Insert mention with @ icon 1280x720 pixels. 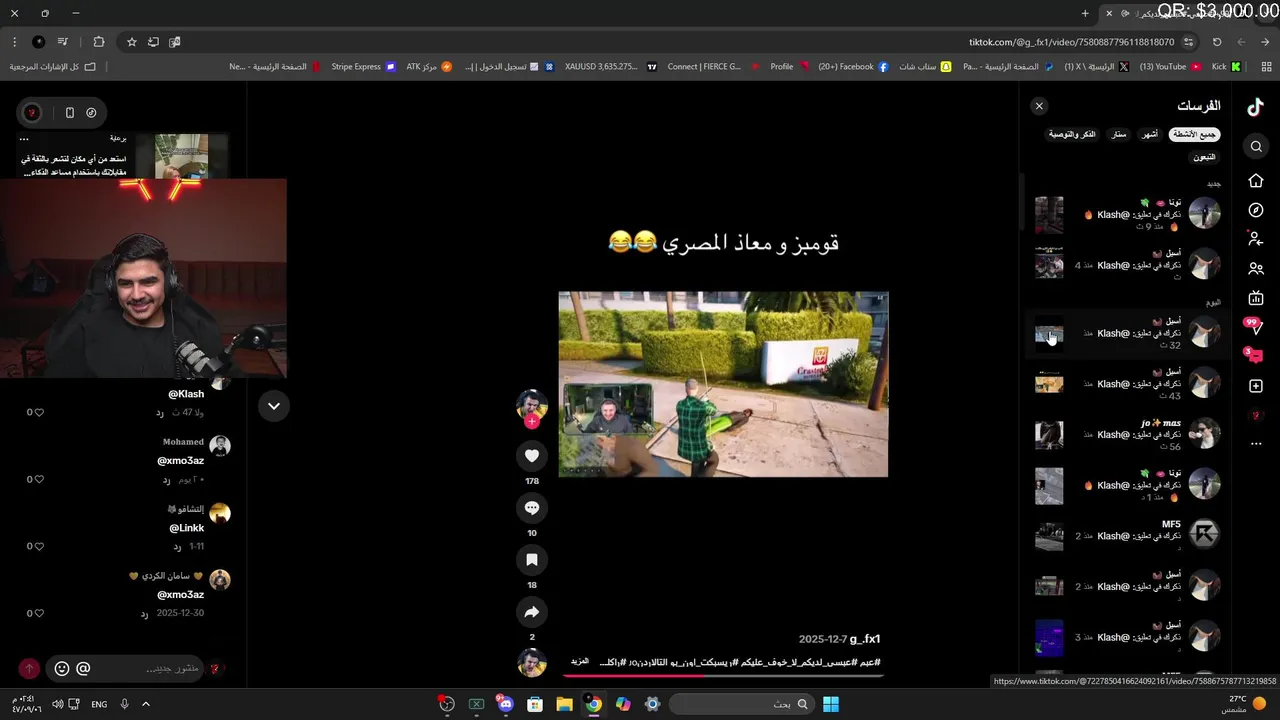pos(83,668)
